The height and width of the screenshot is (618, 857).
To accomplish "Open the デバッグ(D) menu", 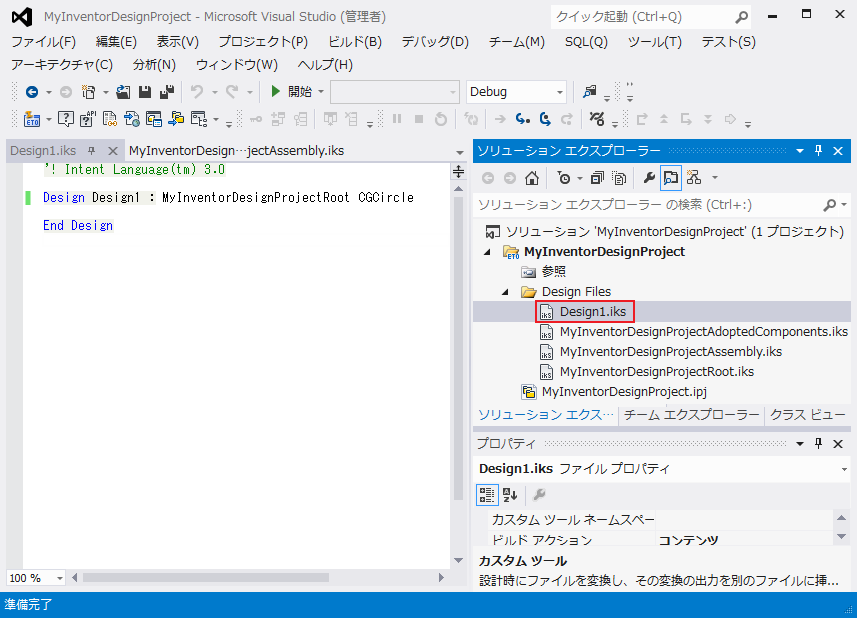I will (435, 42).
